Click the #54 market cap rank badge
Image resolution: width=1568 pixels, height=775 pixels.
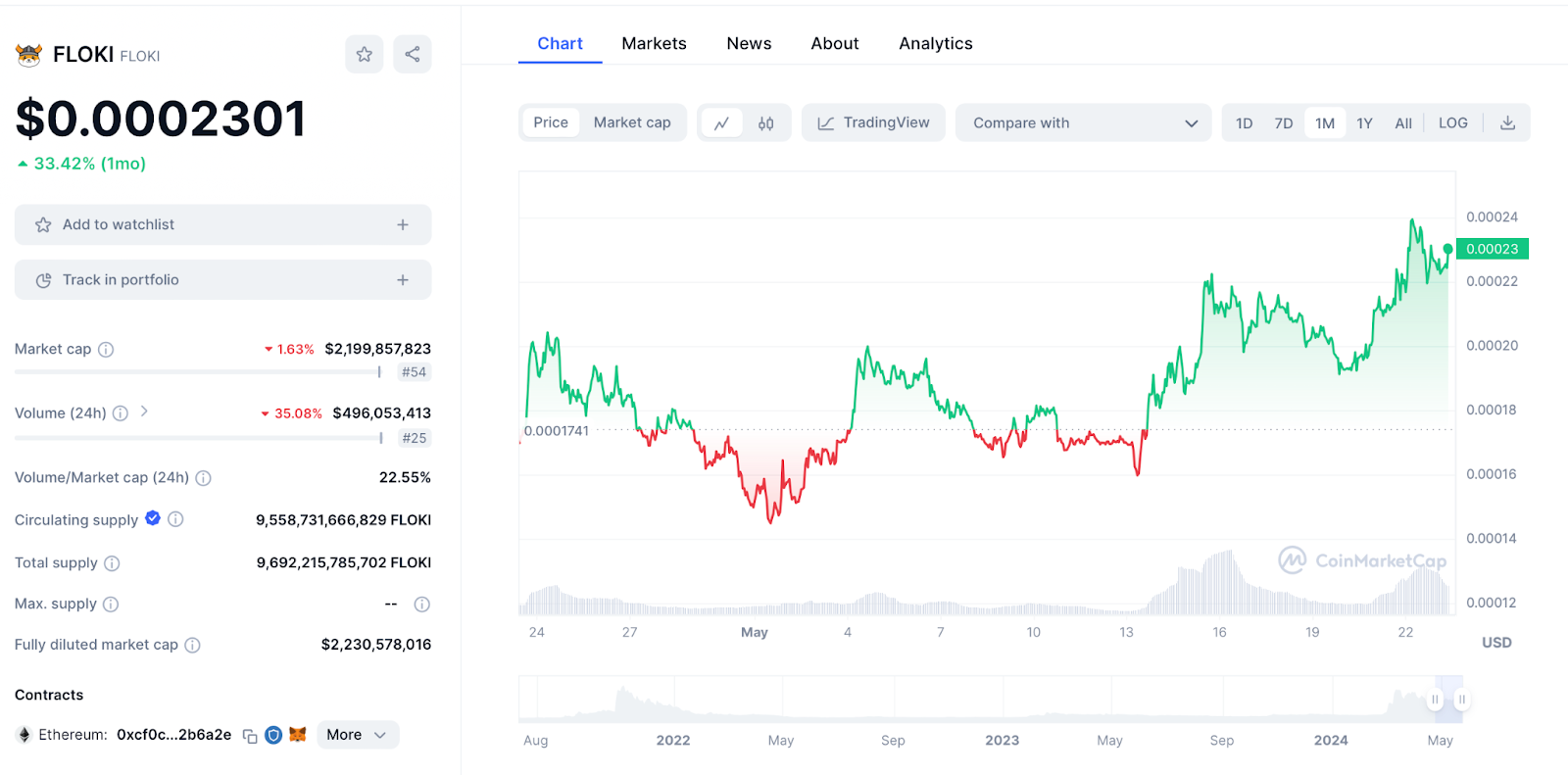tap(415, 372)
